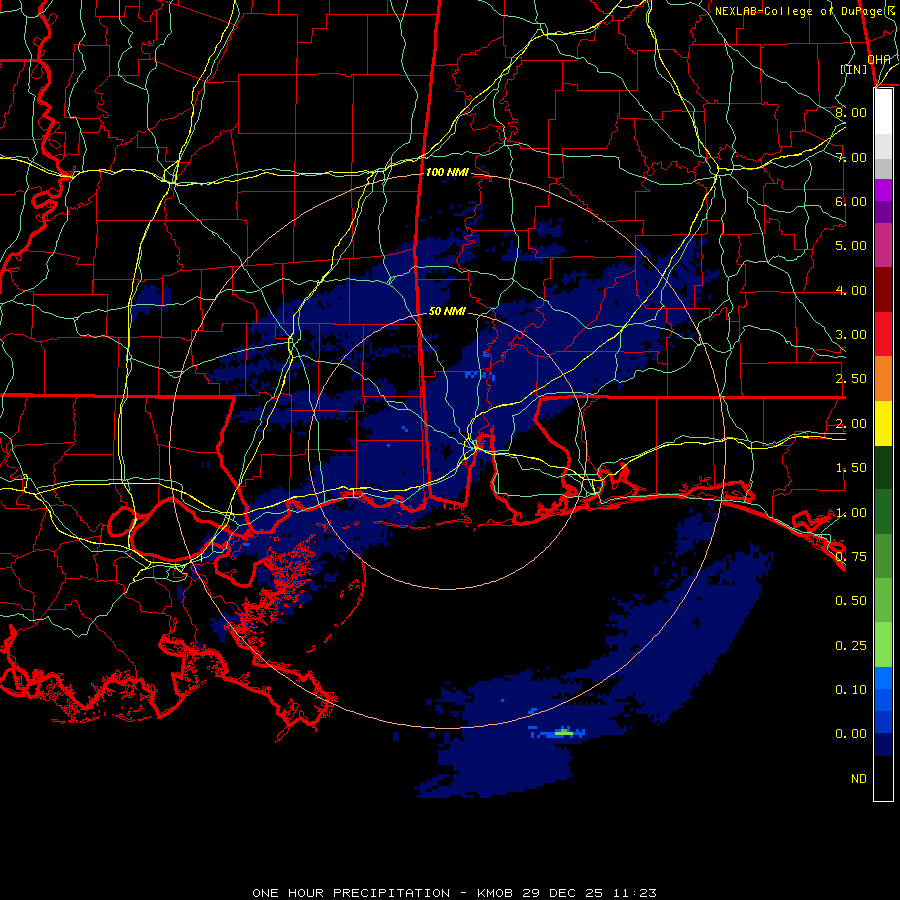Click the [IN] units label

[x=854, y=69]
